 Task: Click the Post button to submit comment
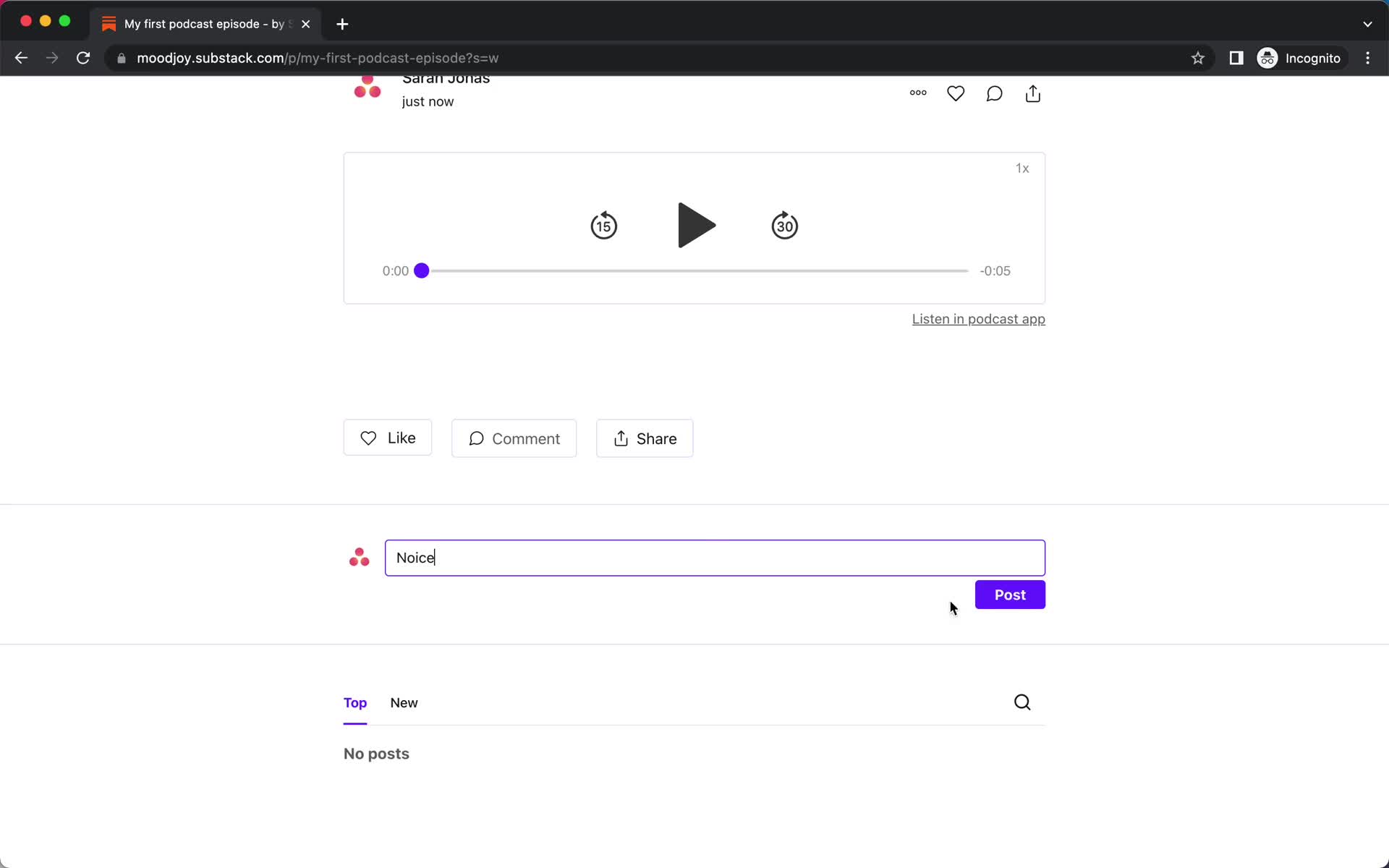tap(1010, 595)
